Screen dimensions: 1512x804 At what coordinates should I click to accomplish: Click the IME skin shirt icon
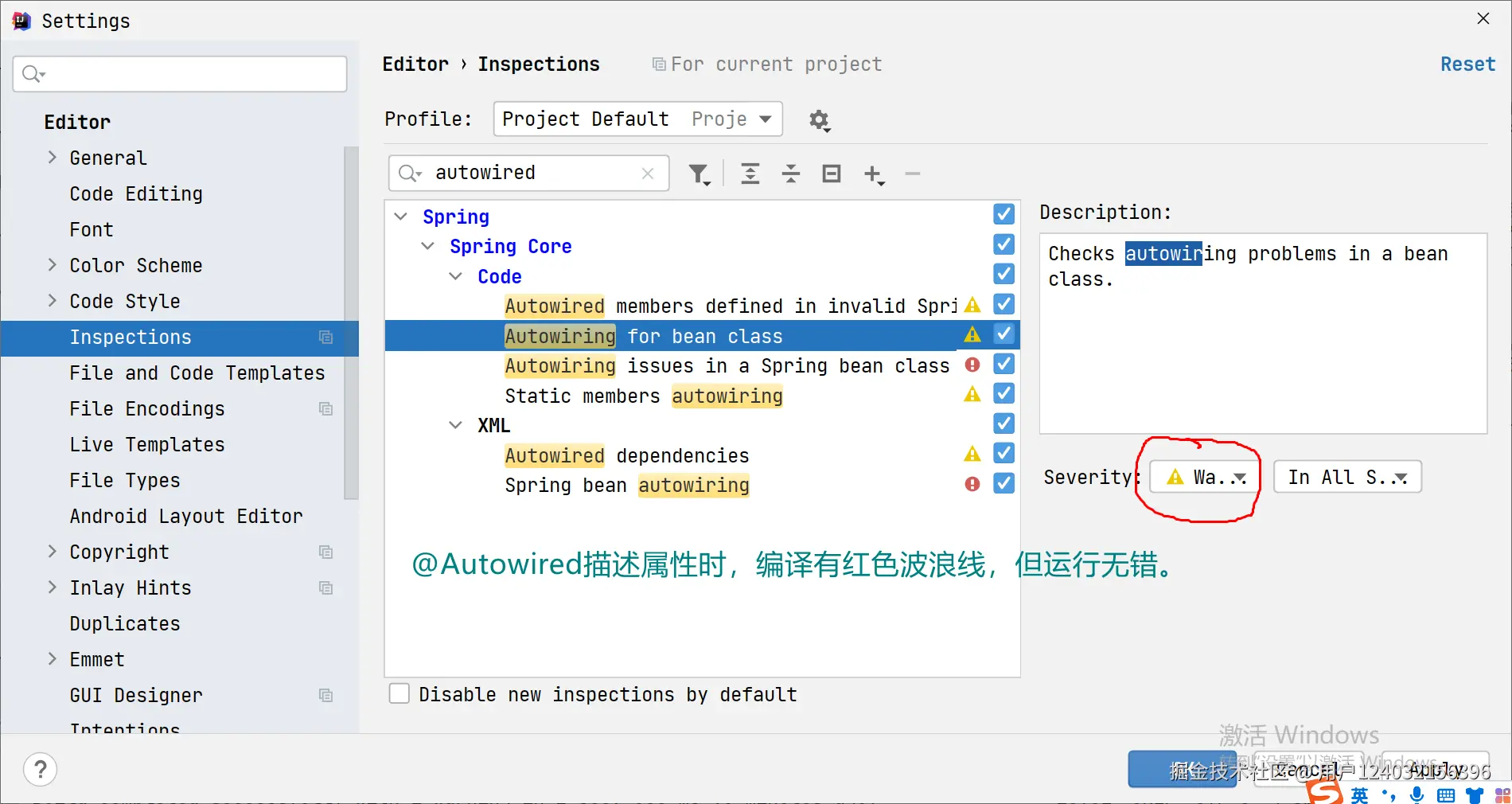click(1475, 795)
